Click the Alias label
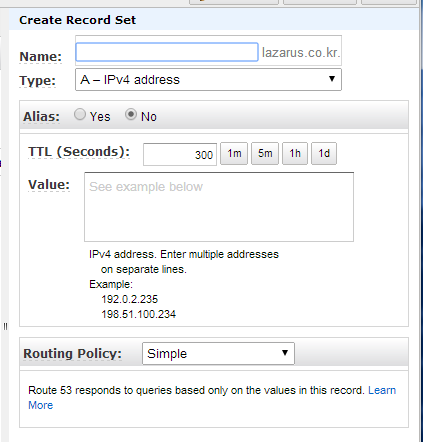Image resolution: width=423 pixels, height=442 pixels. tap(41, 117)
